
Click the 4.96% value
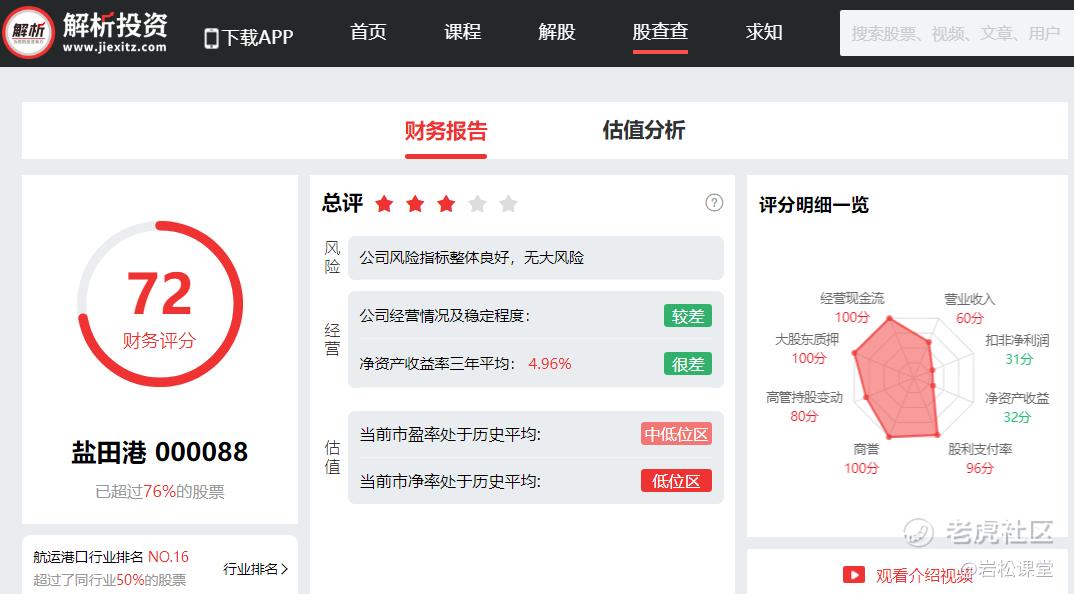[549, 364]
